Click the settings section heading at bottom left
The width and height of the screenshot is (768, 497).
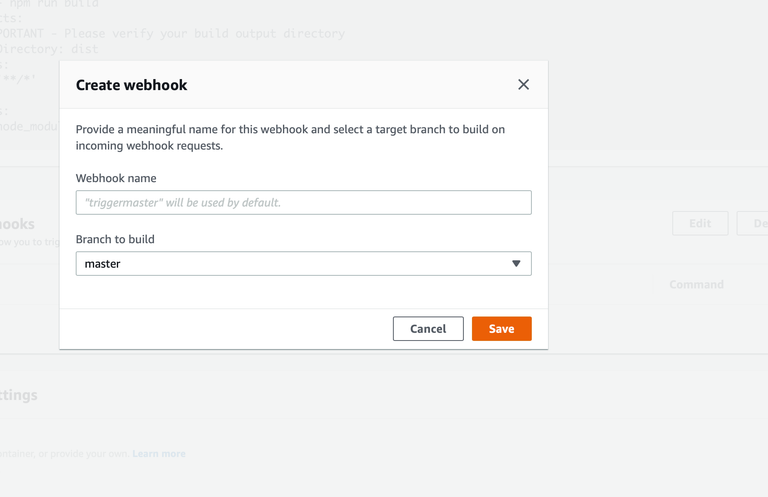tap(19, 395)
